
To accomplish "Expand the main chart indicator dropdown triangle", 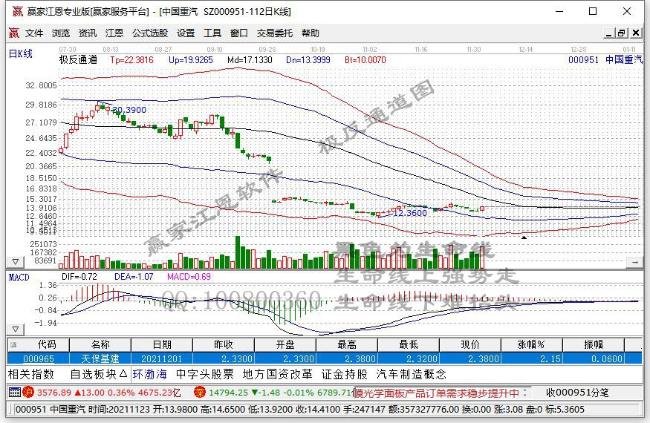I will click(x=15, y=262).
